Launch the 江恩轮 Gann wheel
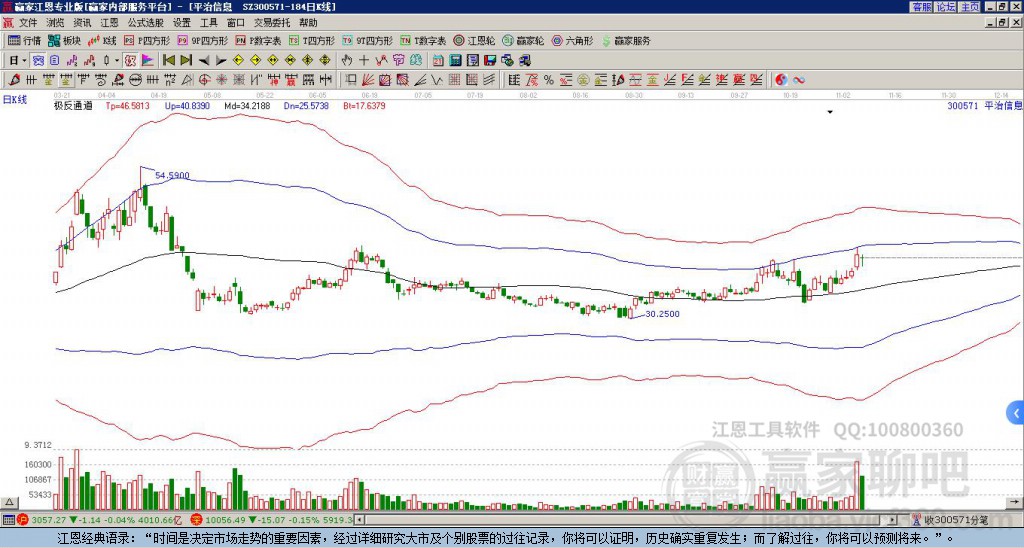The height and width of the screenshot is (548, 1024). pos(474,40)
